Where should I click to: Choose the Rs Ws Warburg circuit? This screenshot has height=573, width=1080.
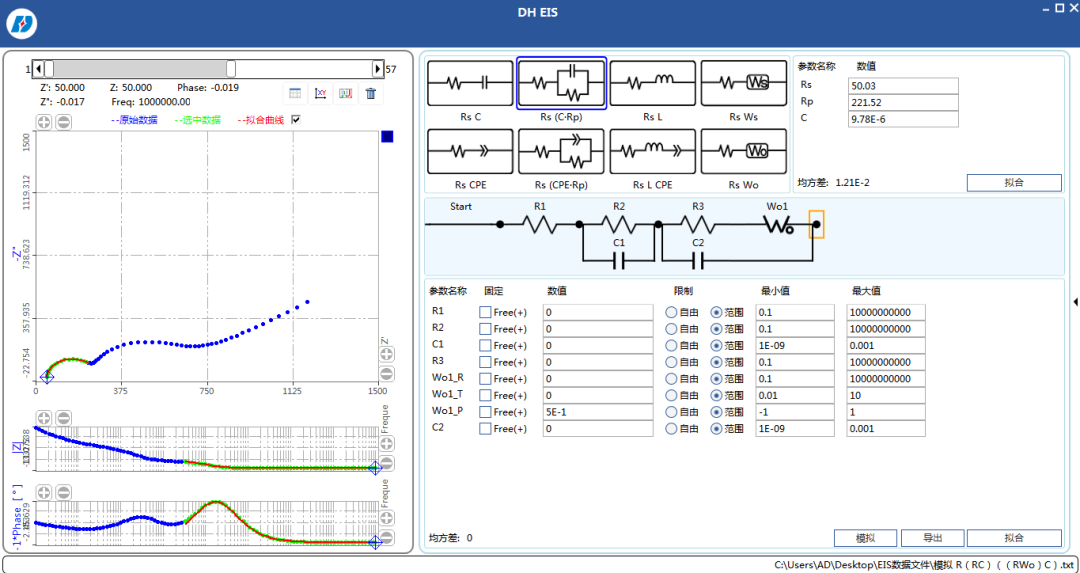click(x=744, y=83)
